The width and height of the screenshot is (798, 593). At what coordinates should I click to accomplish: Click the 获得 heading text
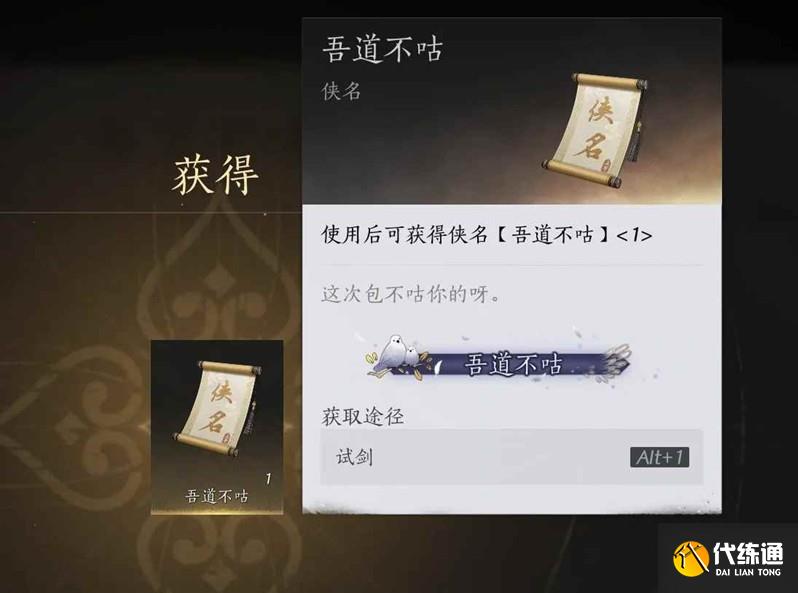[x=215, y=176]
